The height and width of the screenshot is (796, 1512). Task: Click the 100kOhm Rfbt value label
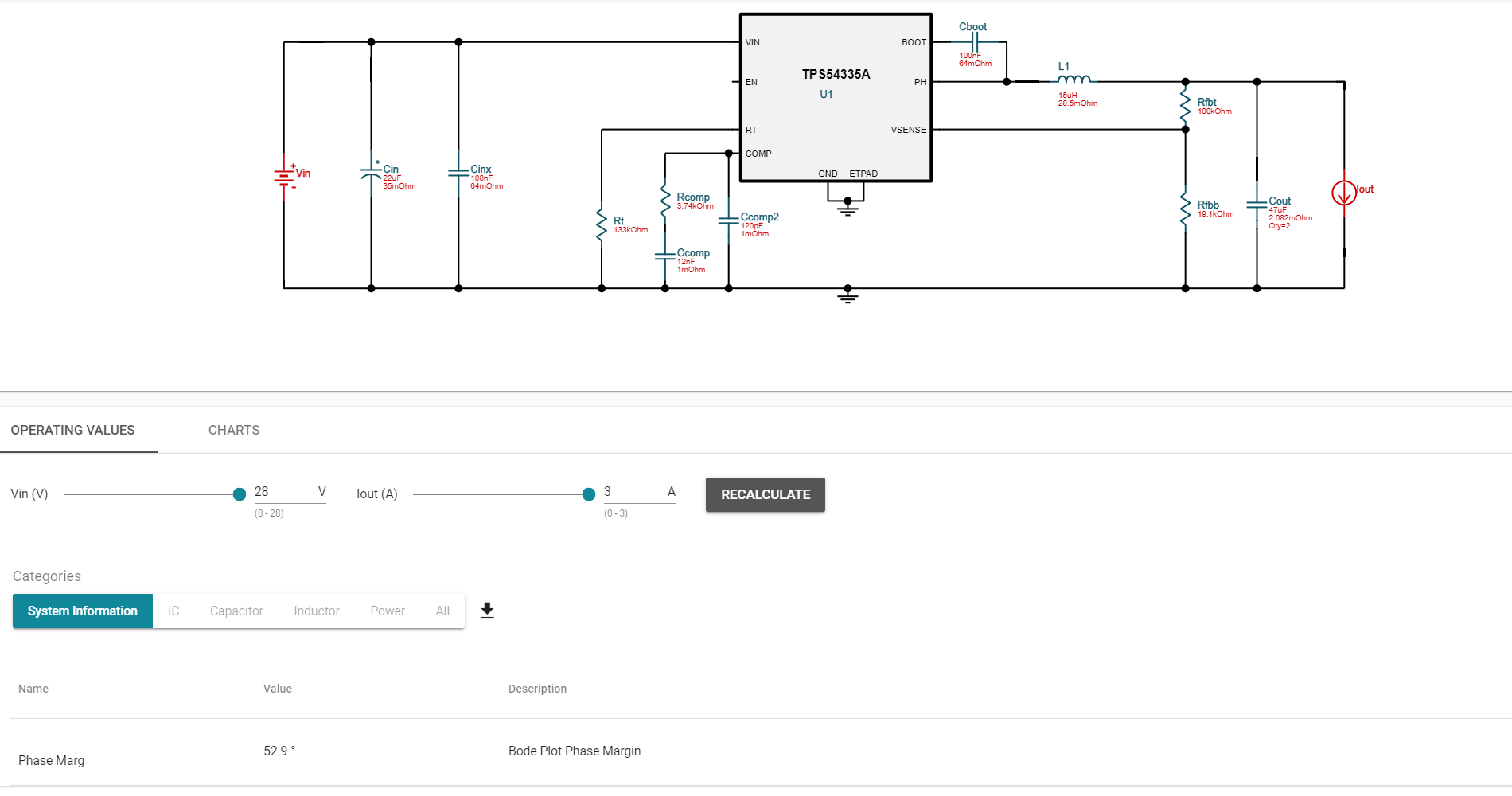tap(1214, 111)
